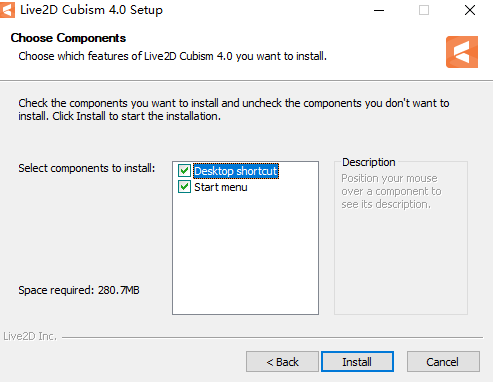Click the Description box hint text
The width and height of the screenshot is (493, 382).
point(391,191)
